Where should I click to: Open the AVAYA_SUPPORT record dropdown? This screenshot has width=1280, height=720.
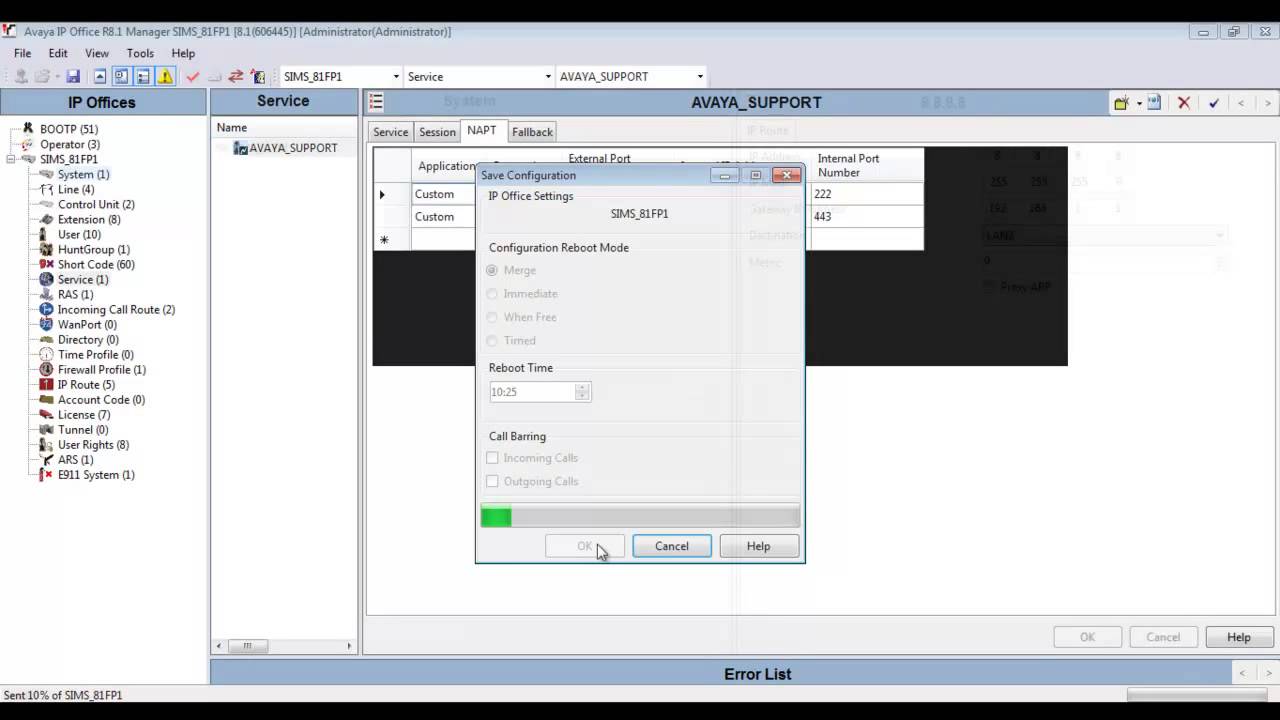pos(700,76)
